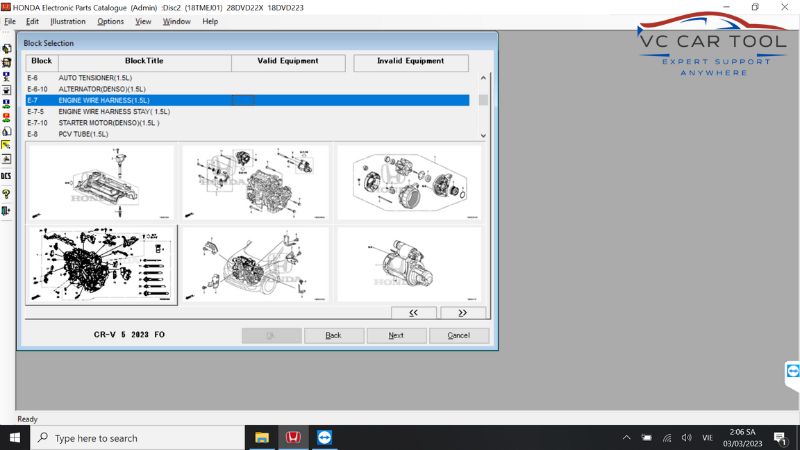
Task: Open the Illustration menu
Action: 68,21
